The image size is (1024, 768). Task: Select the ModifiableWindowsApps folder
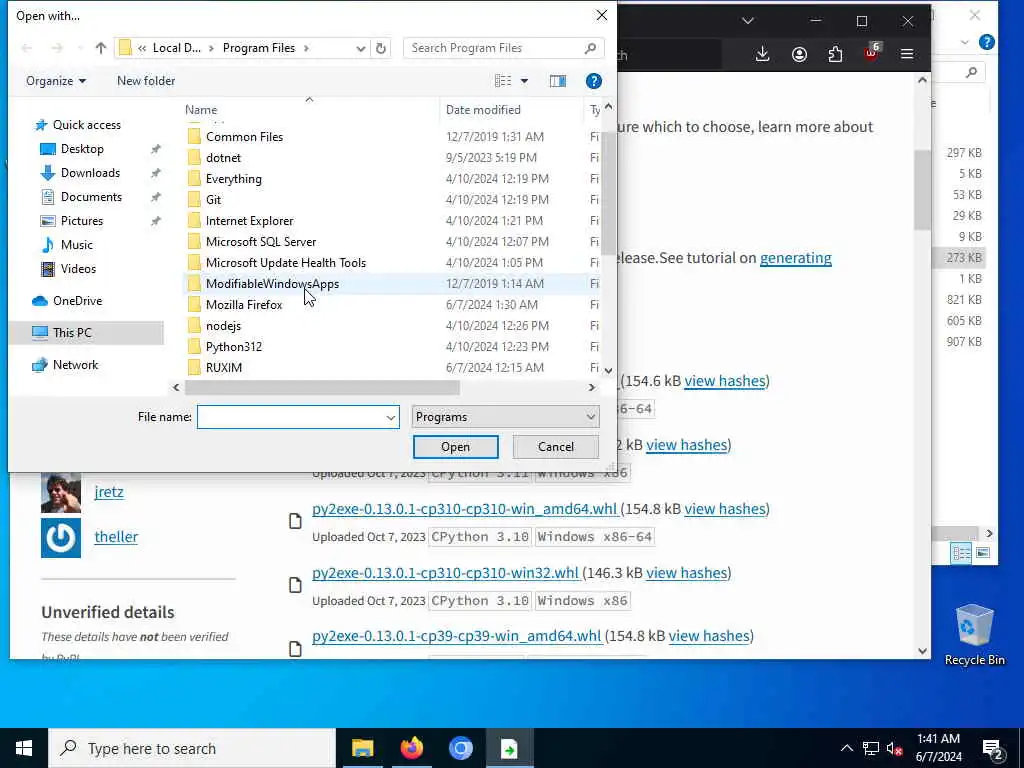(272, 283)
